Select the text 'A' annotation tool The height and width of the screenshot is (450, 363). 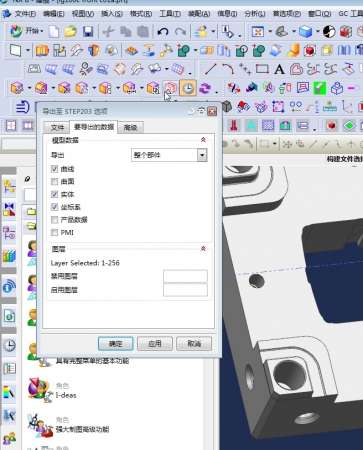[279, 69]
